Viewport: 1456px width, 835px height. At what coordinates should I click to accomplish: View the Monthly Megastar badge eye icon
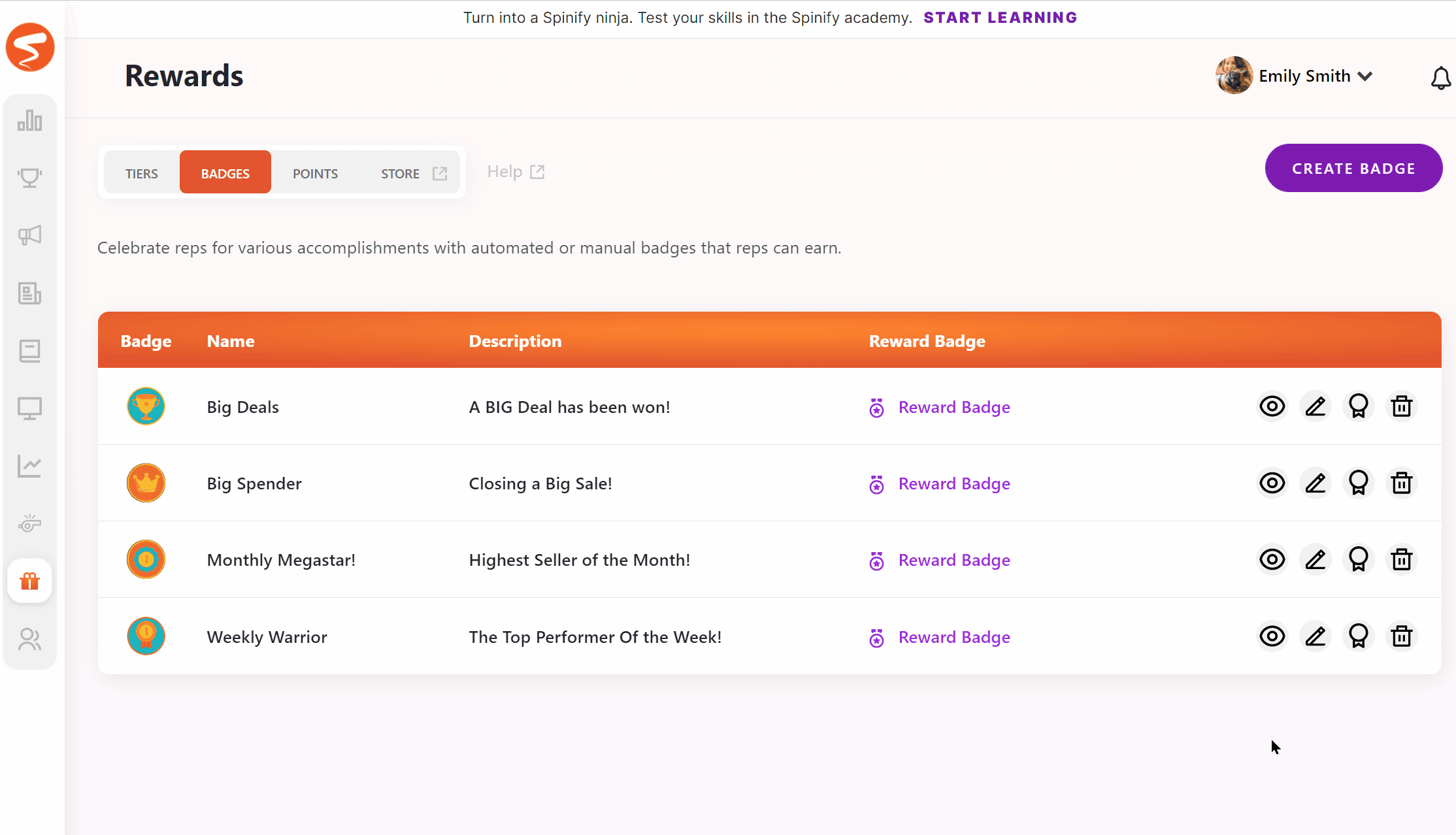[1272, 560]
